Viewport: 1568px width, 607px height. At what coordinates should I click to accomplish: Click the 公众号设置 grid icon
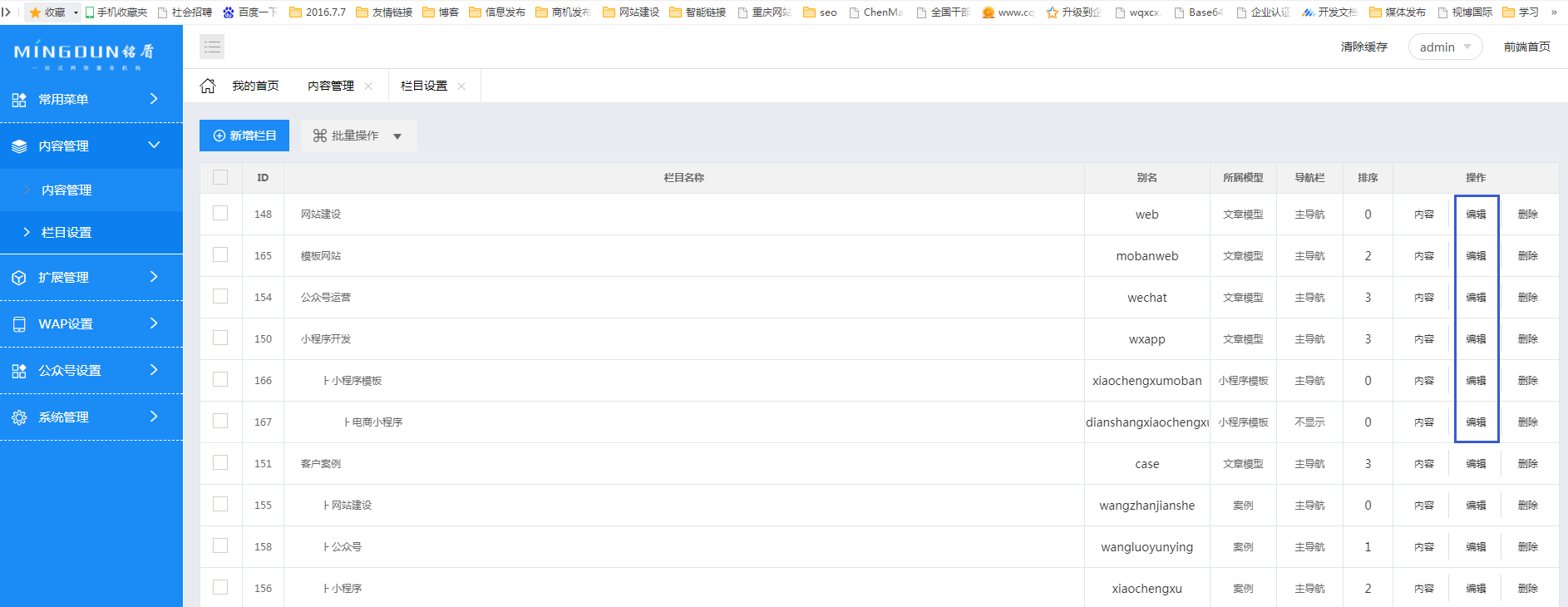tap(19, 371)
